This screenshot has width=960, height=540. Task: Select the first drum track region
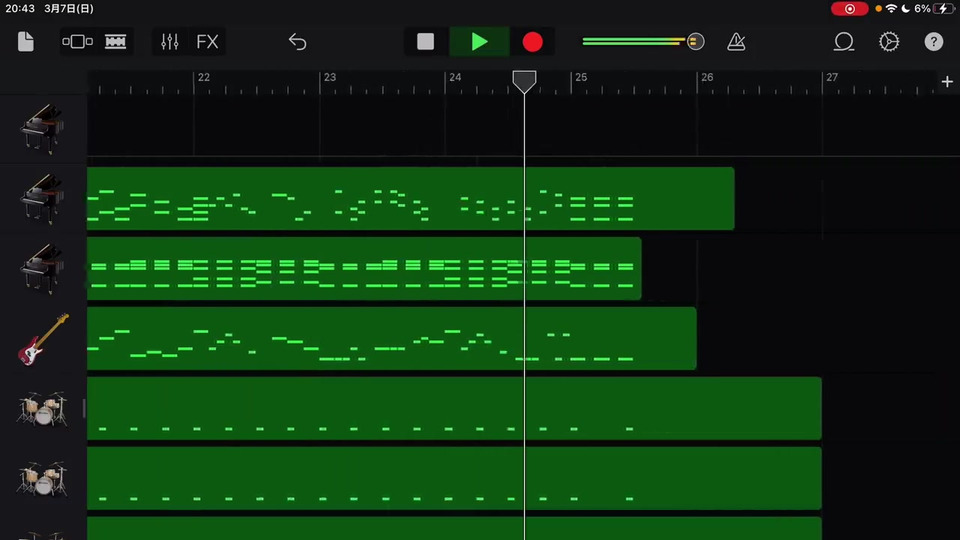[454, 408]
